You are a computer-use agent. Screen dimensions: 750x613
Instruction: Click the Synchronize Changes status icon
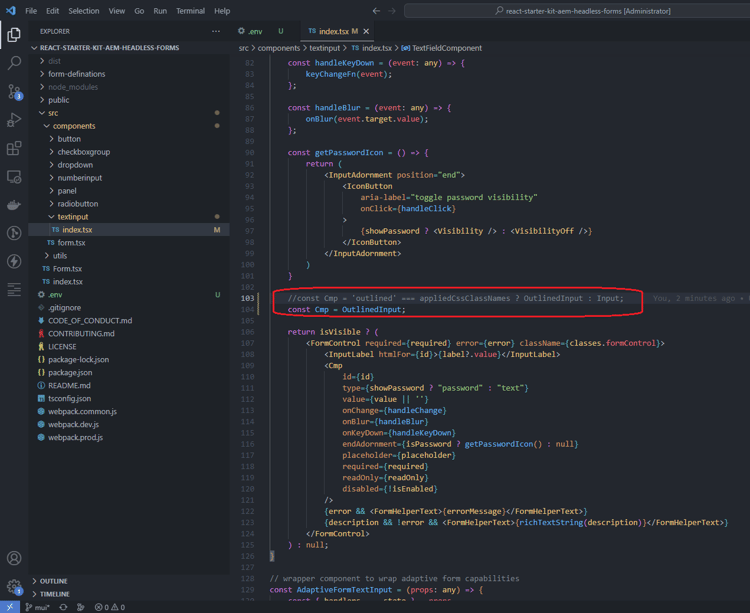(63, 607)
